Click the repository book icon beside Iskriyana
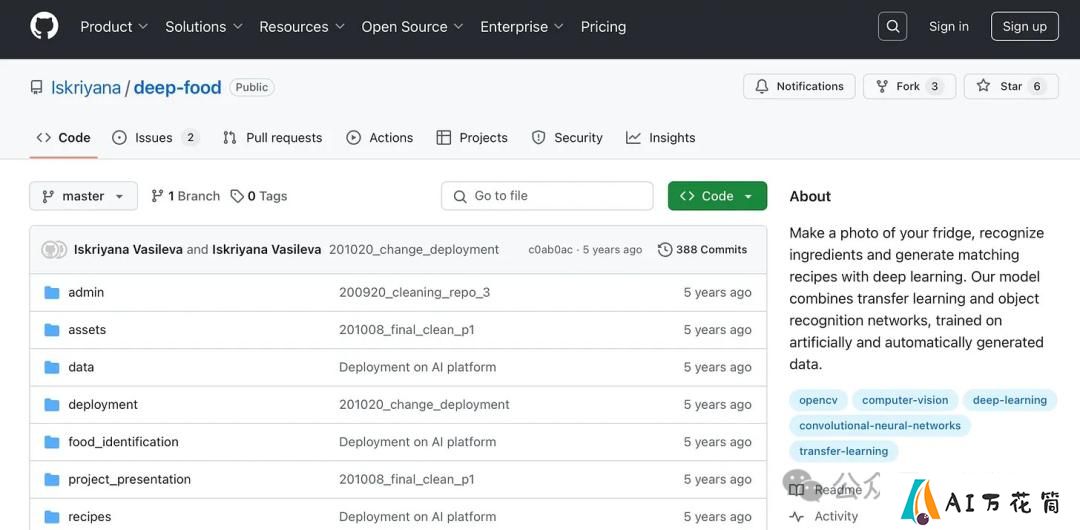Viewport: 1080px width, 530px height. (x=37, y=88)
